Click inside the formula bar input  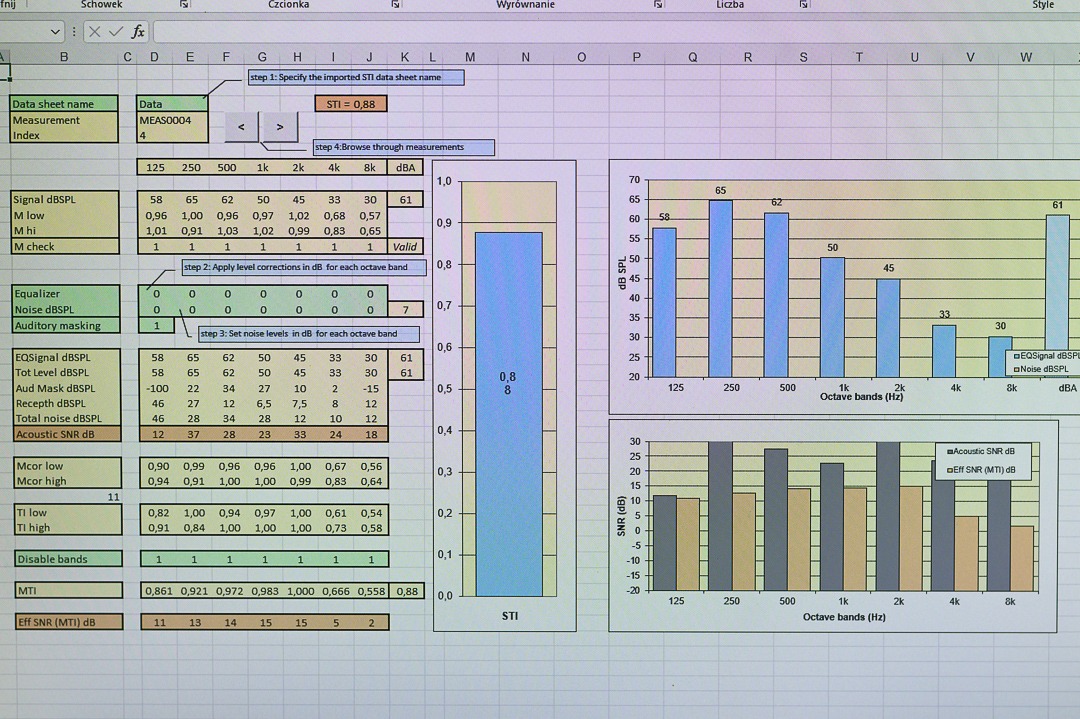600,32
